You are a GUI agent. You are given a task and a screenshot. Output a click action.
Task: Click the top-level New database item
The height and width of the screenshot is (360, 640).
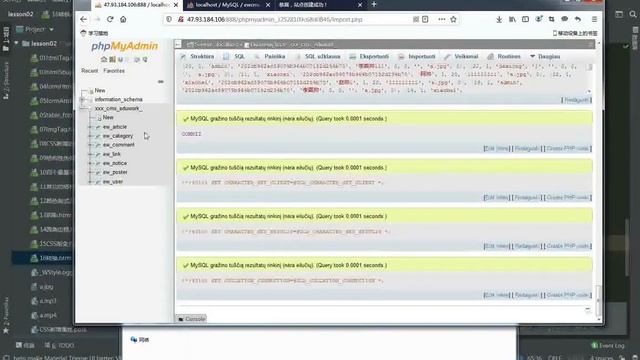pyautogui.click(x=100, y=91)
